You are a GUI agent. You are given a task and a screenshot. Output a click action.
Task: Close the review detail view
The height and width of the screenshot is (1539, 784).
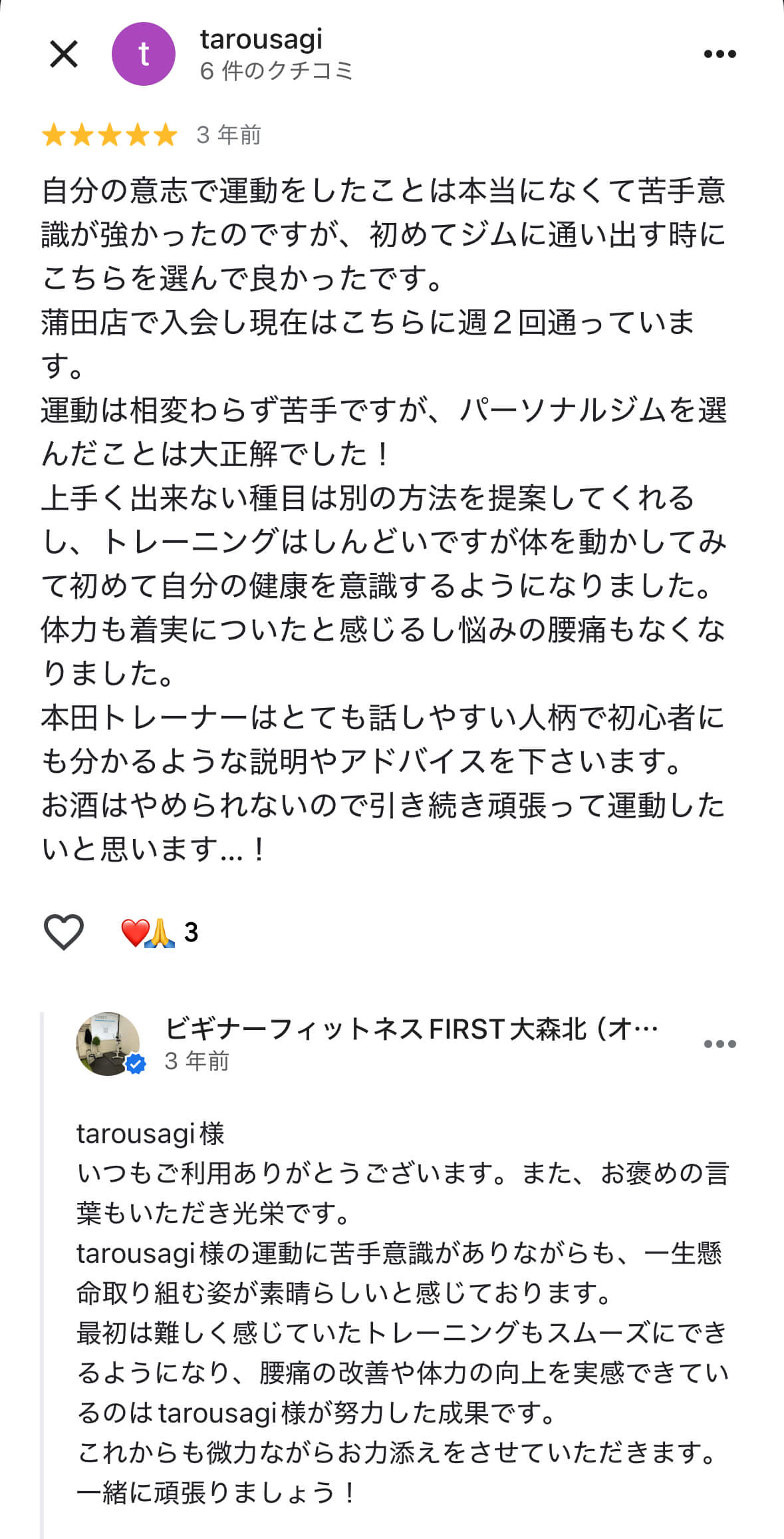tap(64, 54)
